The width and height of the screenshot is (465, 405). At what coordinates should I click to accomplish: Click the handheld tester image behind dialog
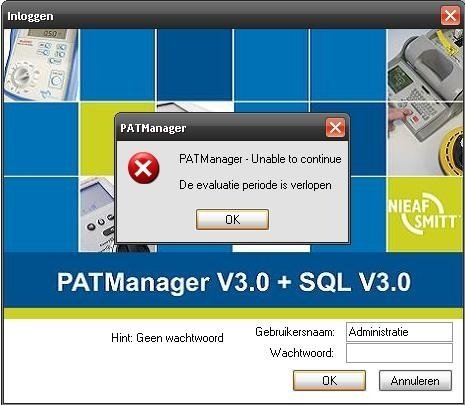point(97,214)
